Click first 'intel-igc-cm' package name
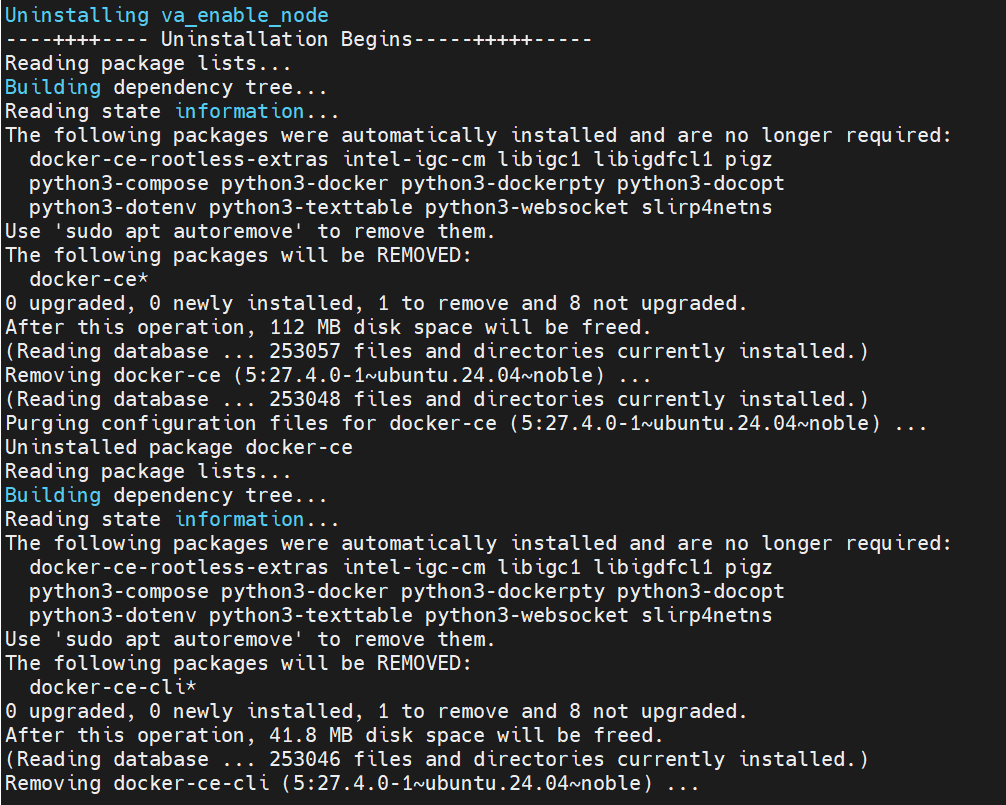 click(414, 159)
